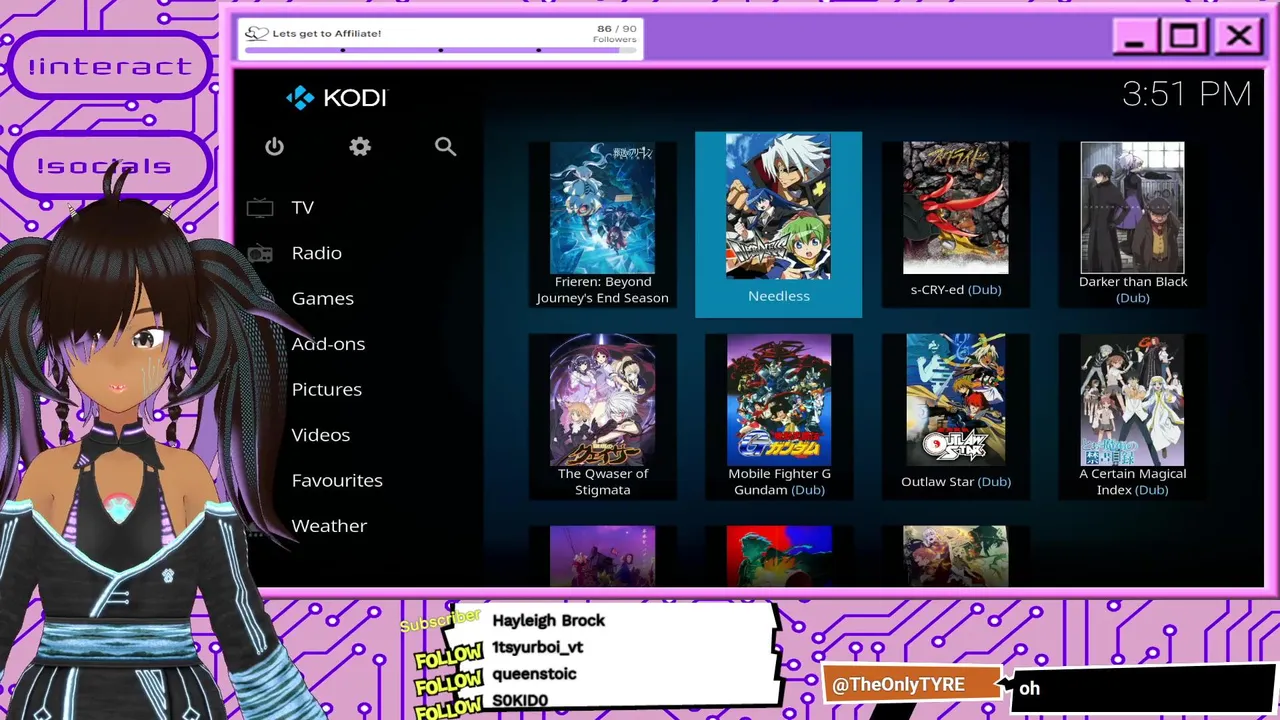Click the Radio icon in sidebar

tap(260, 253)
